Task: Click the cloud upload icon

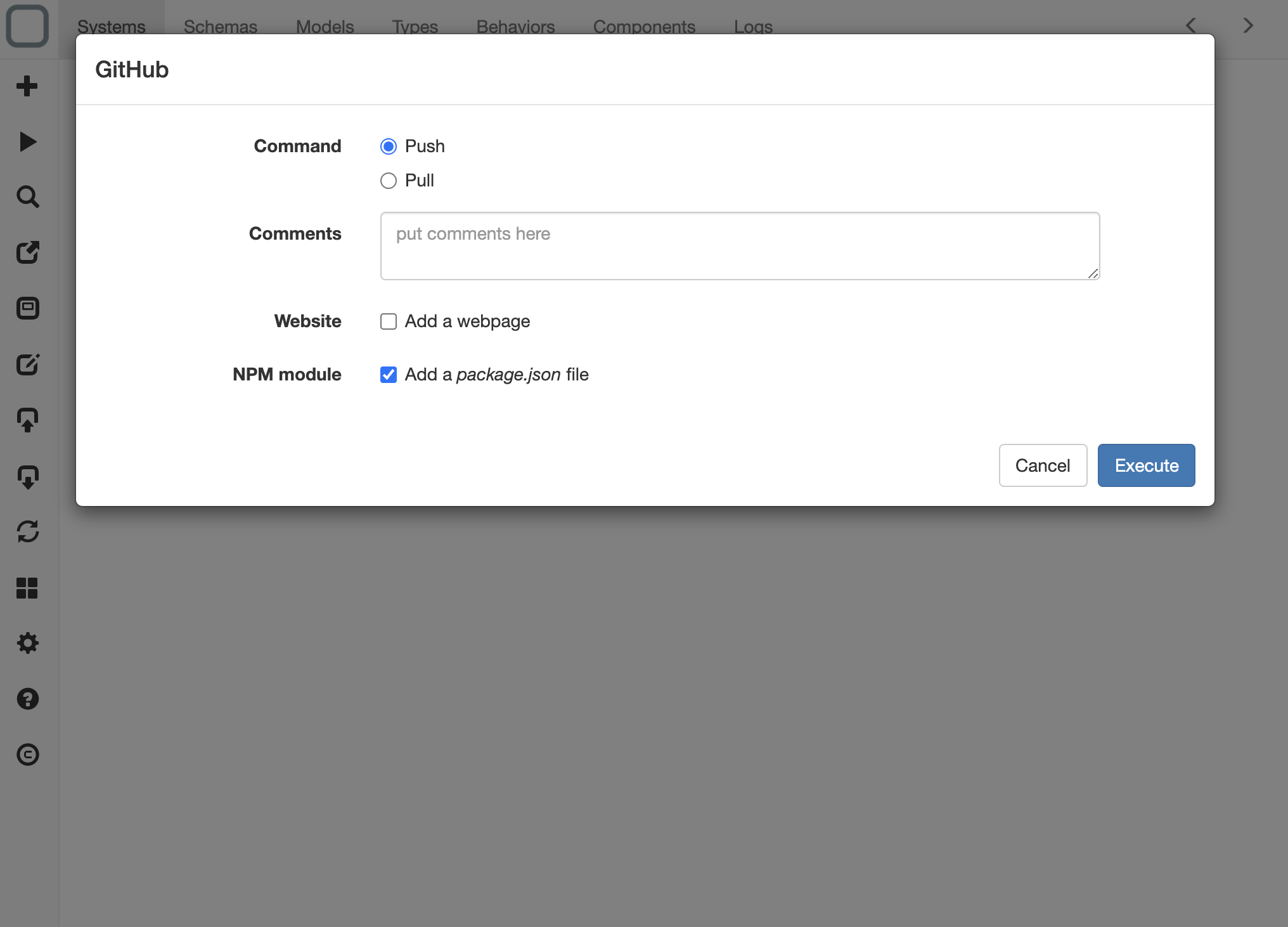Action: pos(27,420)
